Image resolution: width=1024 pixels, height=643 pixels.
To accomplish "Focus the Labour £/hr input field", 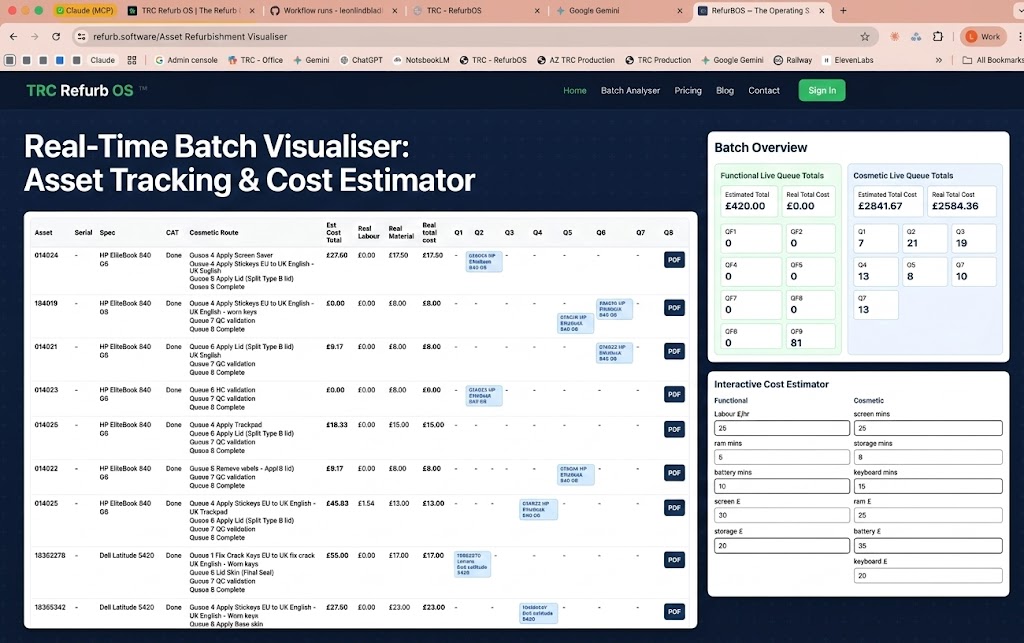I will coord(782,428).
